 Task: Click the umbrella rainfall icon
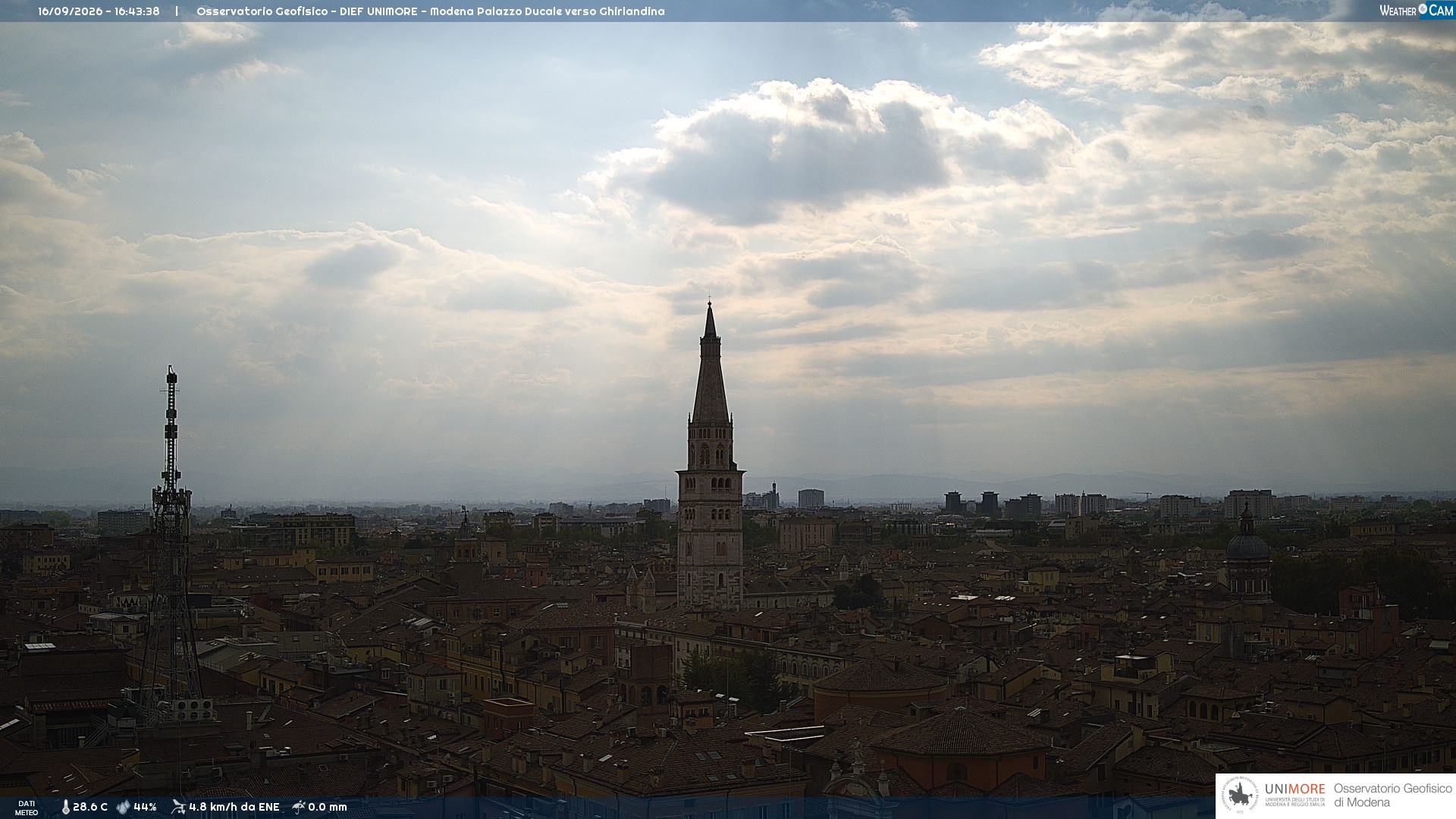299,807
